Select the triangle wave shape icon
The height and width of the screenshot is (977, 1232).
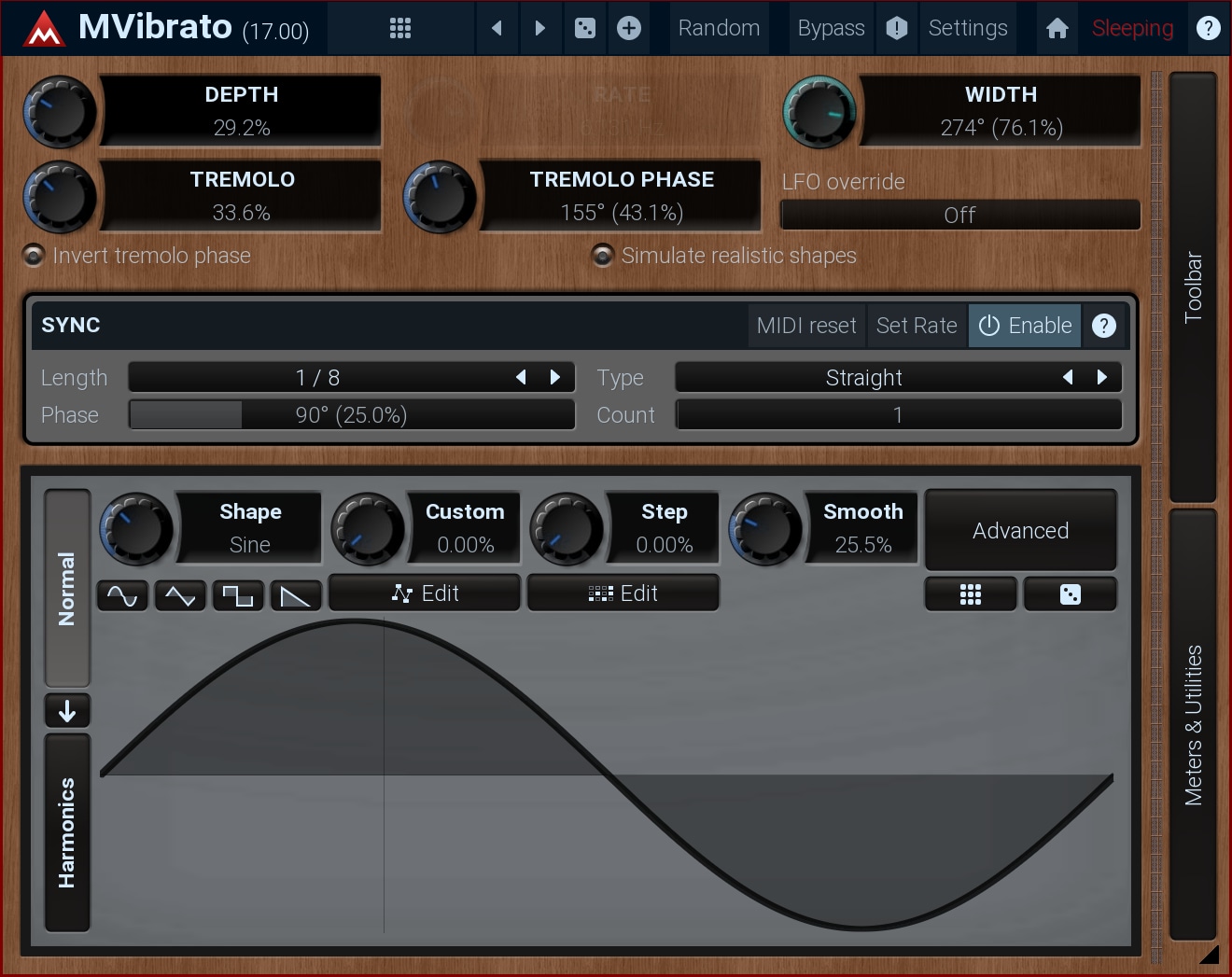[180, 595]
